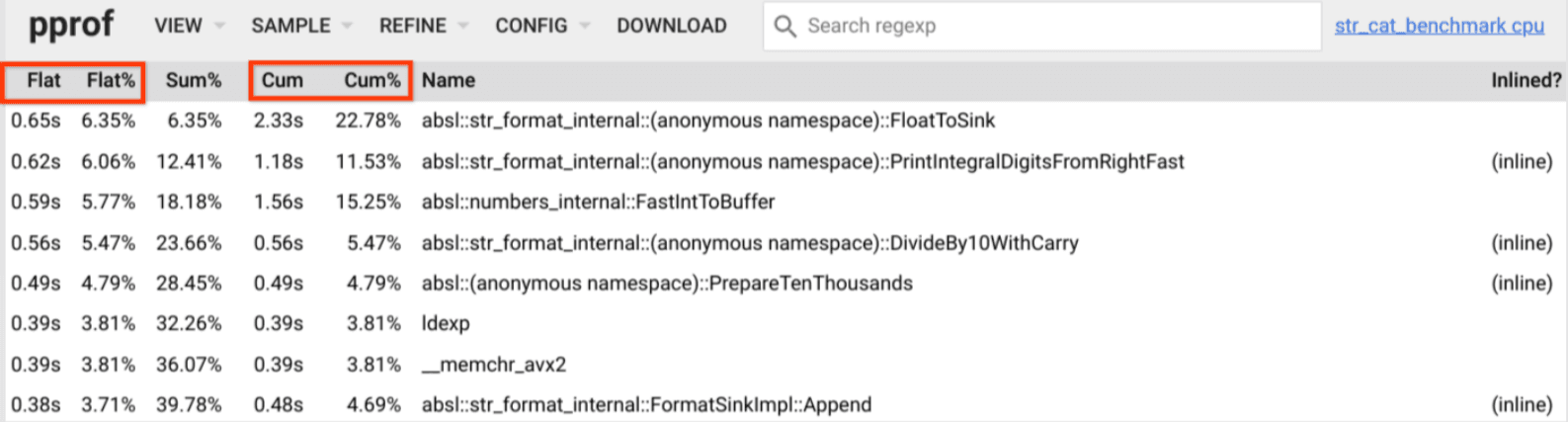The image size is (1568, 422).
Task: Sort by the Flat column header
Action: (43, 81)
